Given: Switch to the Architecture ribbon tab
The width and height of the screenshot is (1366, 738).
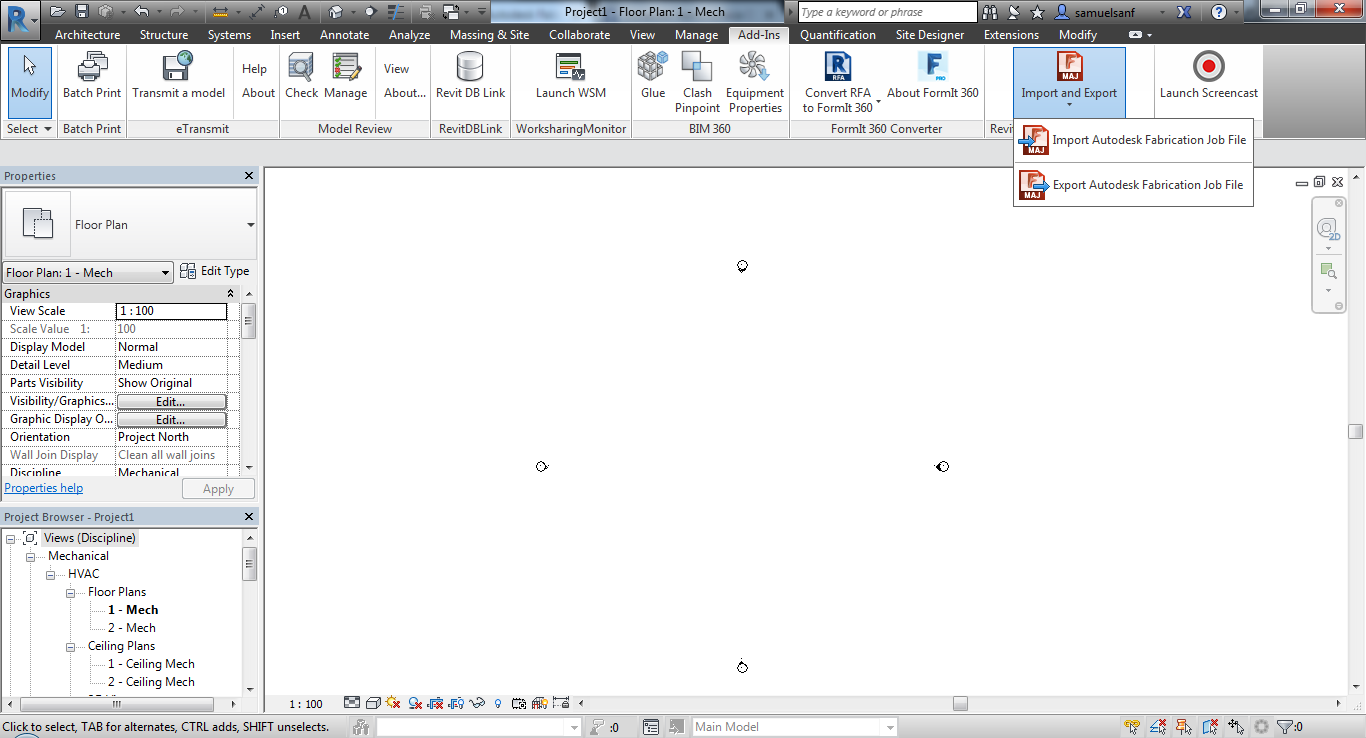Looking at the screenshot, I should coord(88,35).
